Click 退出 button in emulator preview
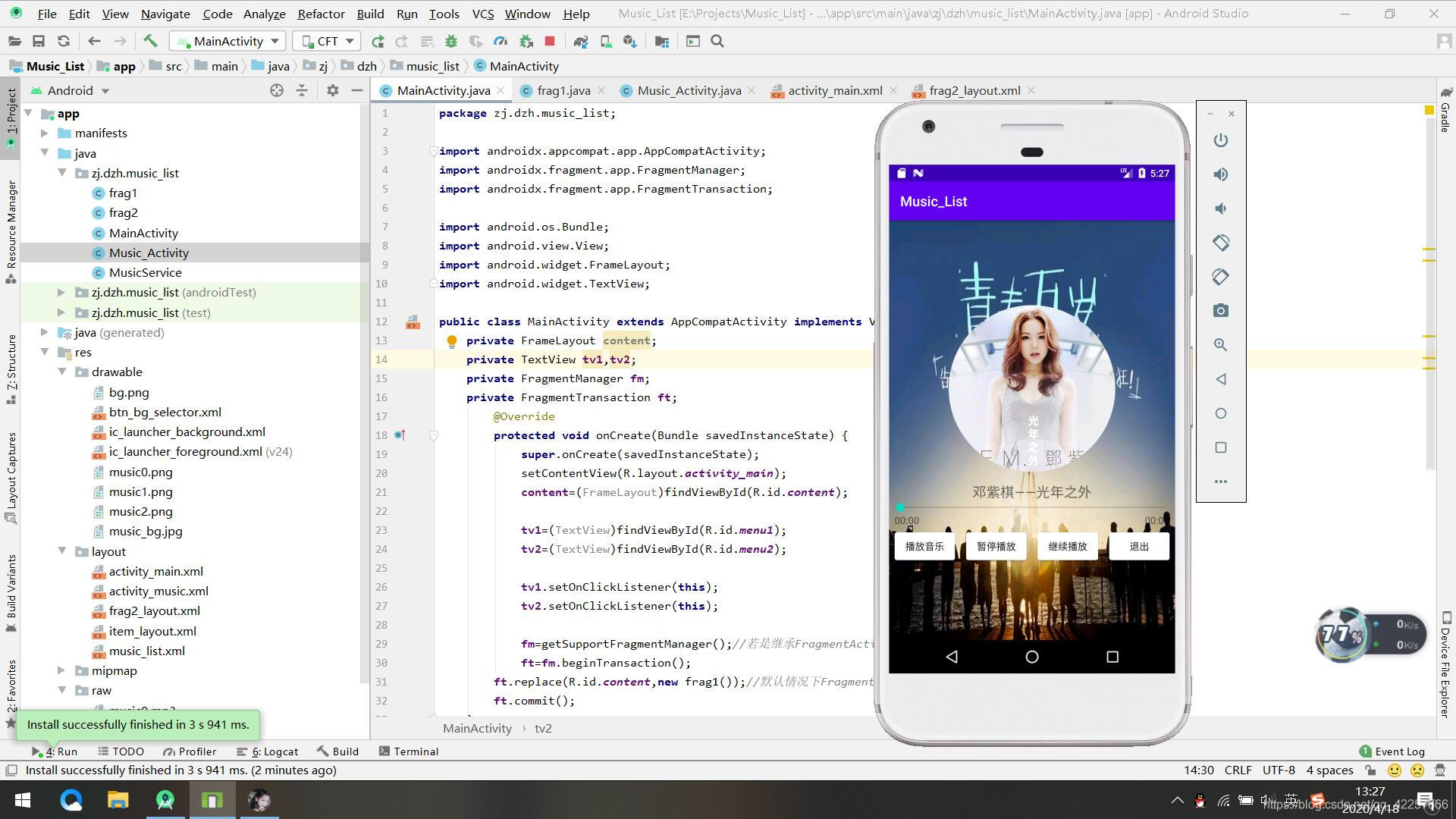 (x=1138, y=546)
